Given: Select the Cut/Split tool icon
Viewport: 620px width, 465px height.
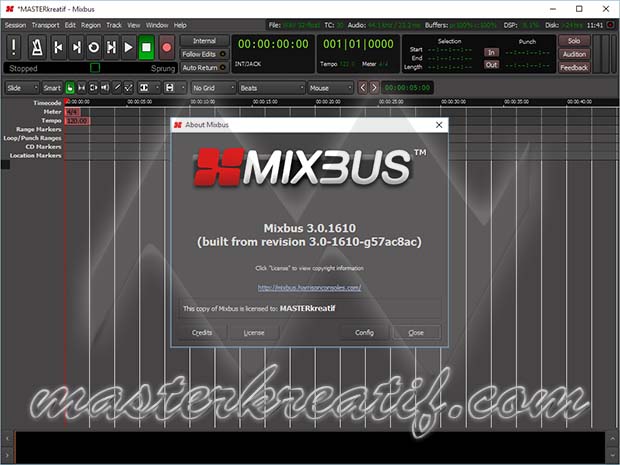Looking at the screenshot, I should tap(93, 88).
